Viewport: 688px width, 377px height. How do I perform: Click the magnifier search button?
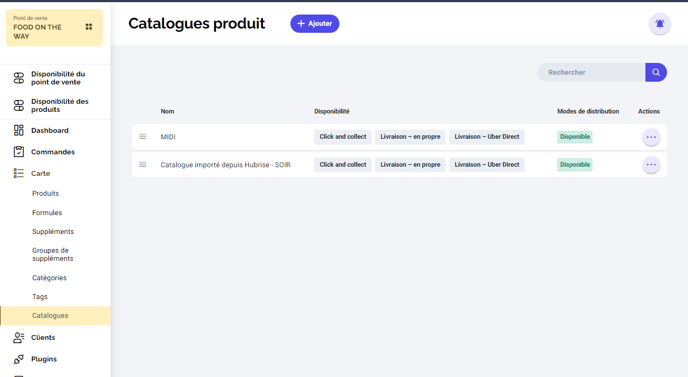(656, 72)
